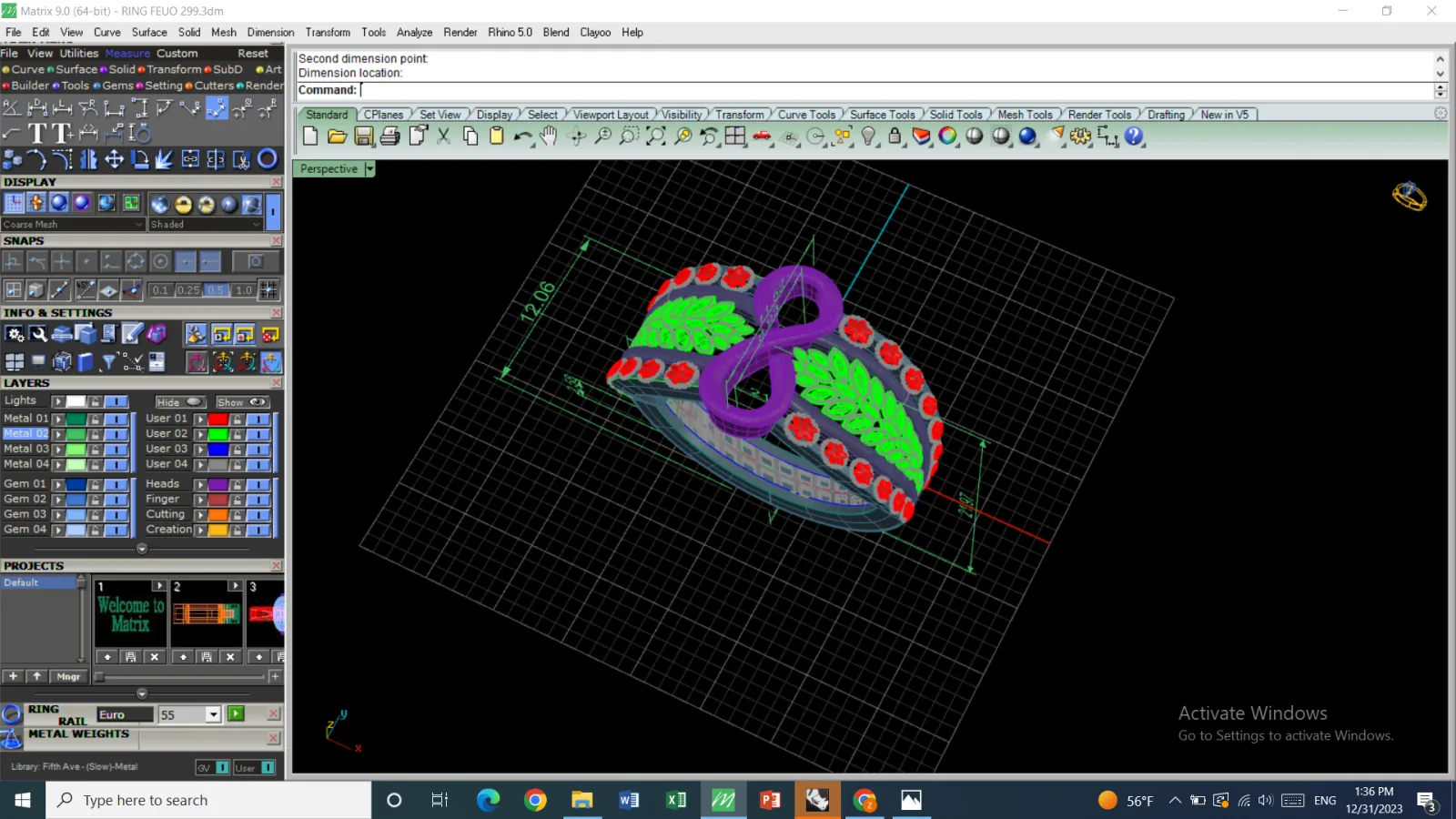Open the Clayoo menu
Image resolution: width=1456 pixels, height=819 pixels.
tap(595, 32)
